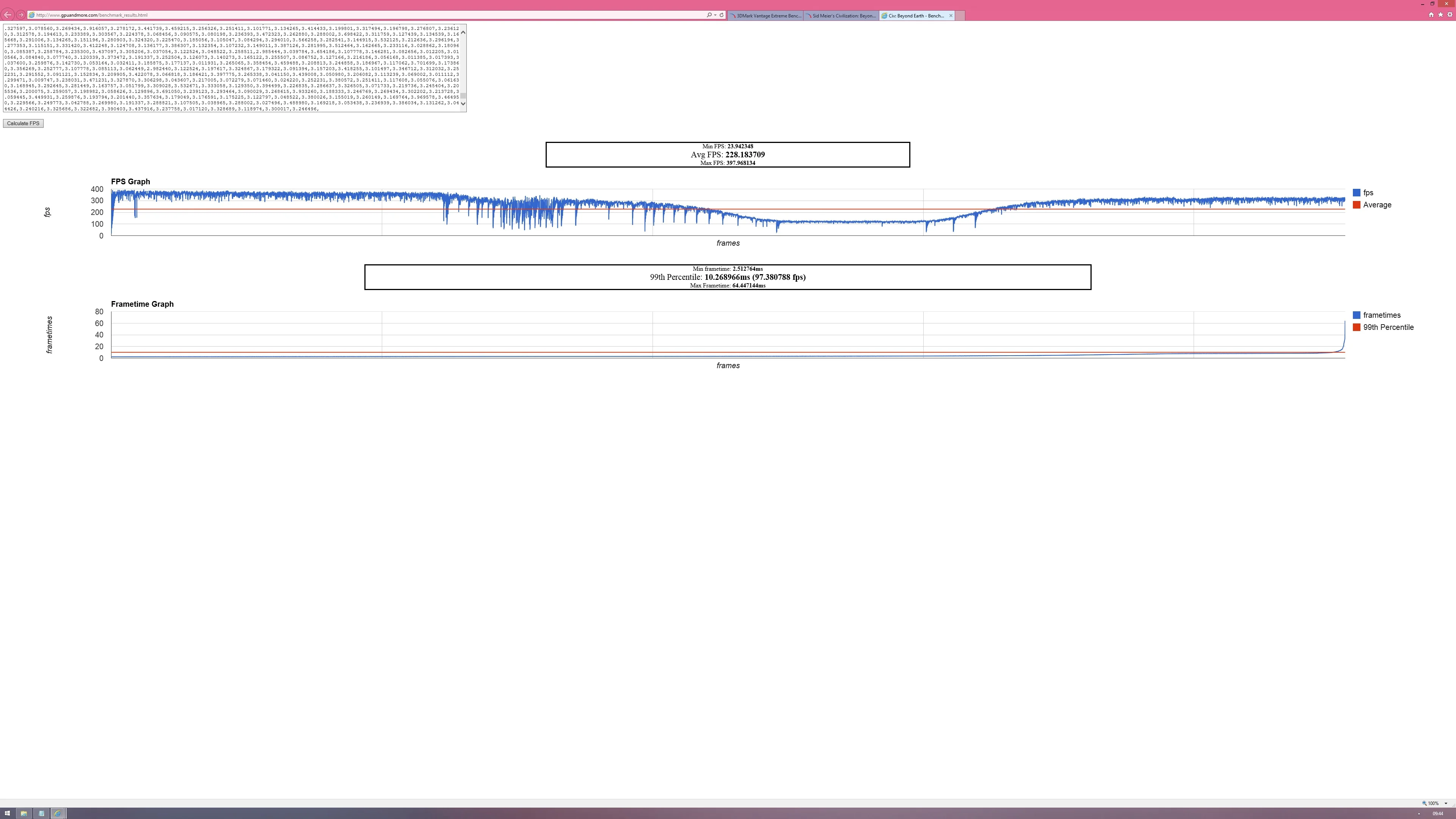Click the 100% zoom level indicator
The width and height of the screenshot is (1456, 819).
(1431, 803)
